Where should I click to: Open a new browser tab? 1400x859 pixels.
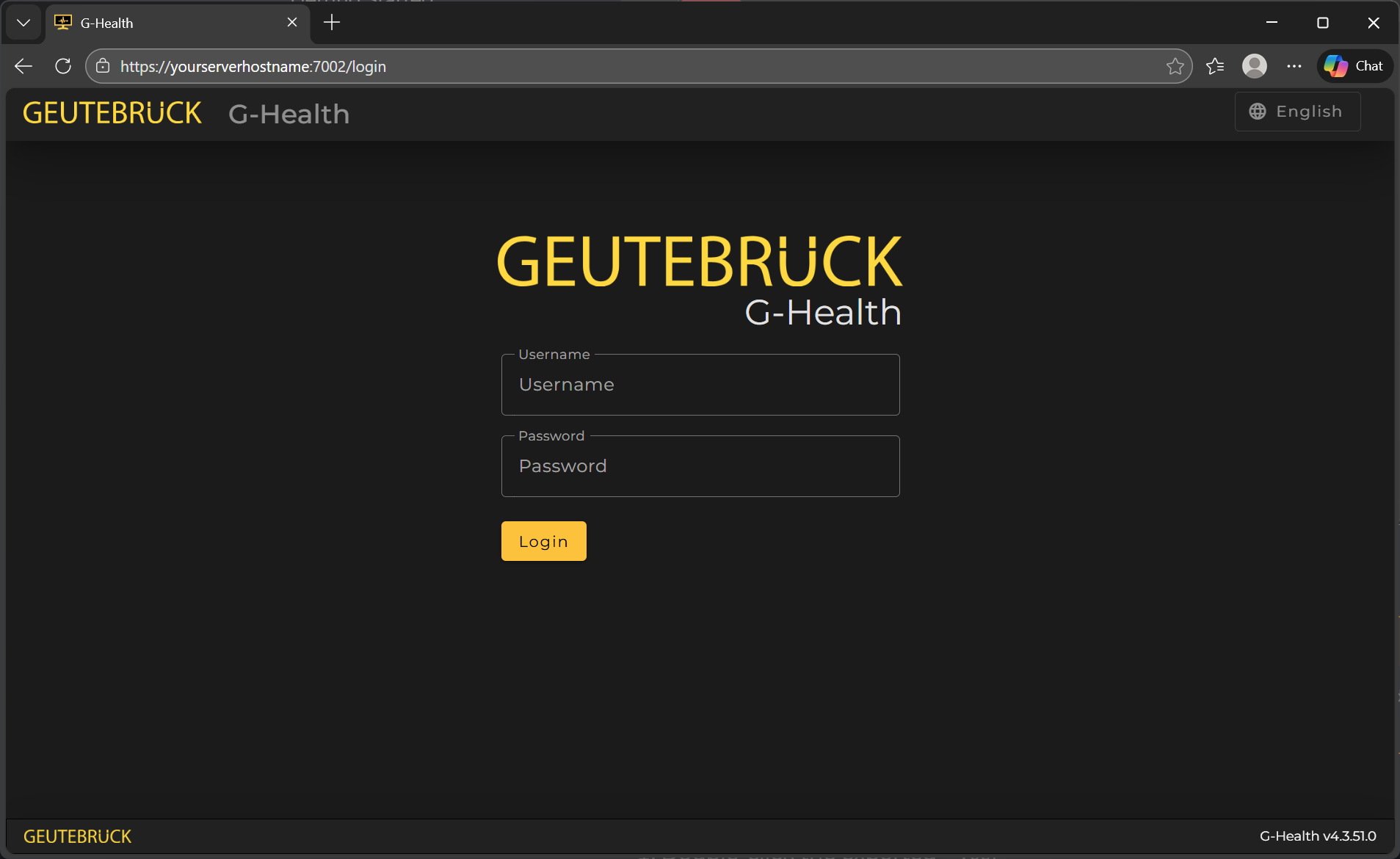coord(332,23)
